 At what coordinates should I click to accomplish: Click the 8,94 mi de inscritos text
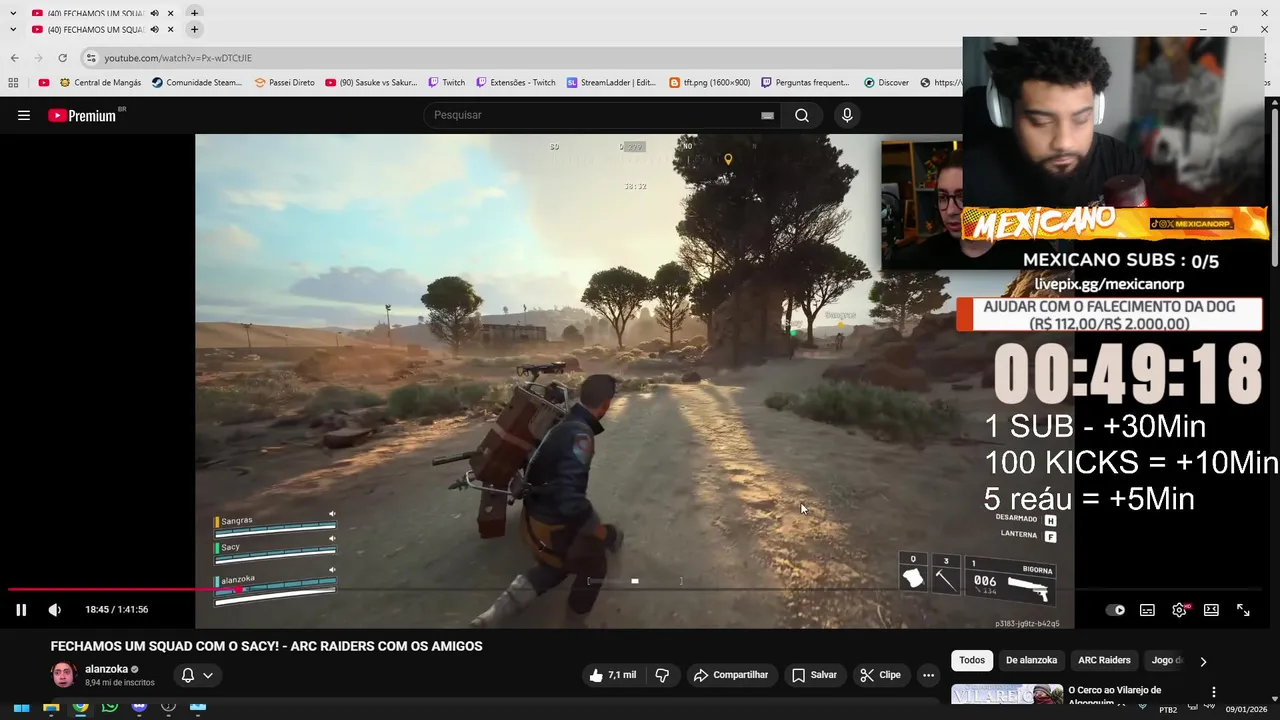tap(120, 683)
